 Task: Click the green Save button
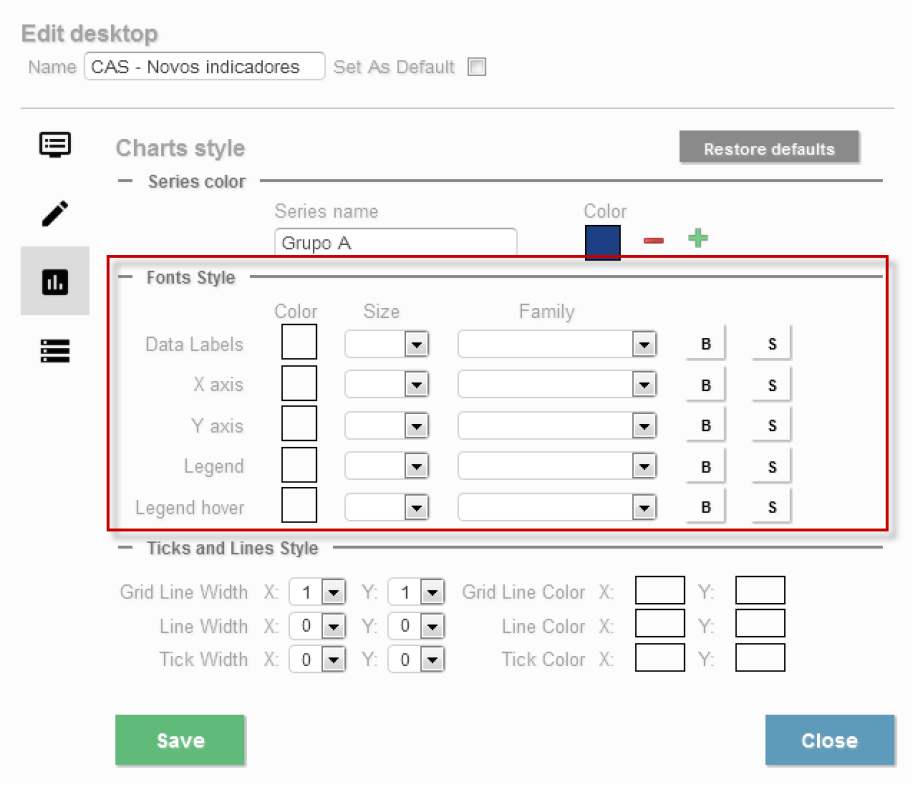pyautogui.click(x=180, y=741)
